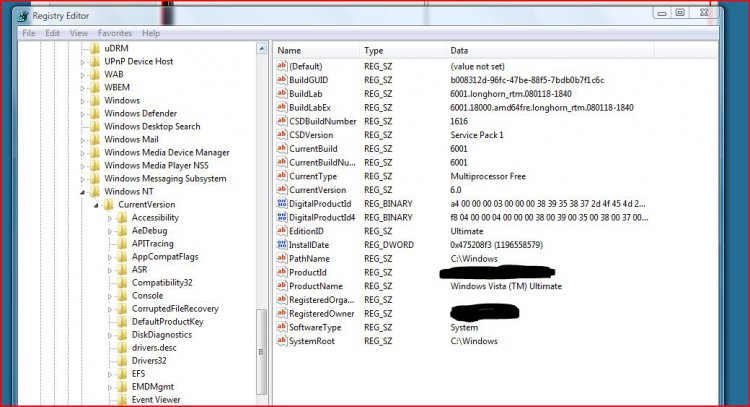Click the Type column header
This screenshot has width=750, height=407.
[x=403, y=50]
